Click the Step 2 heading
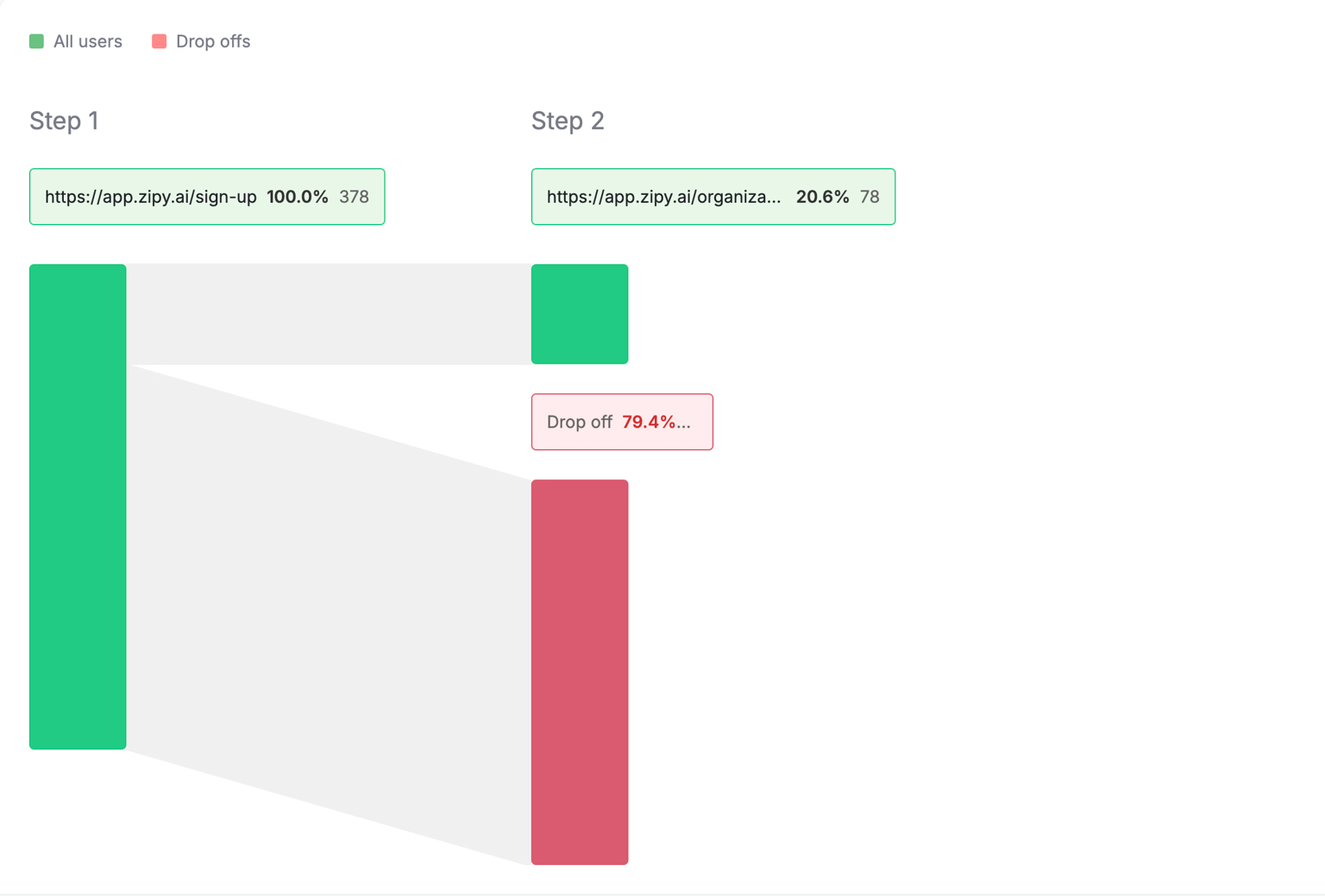Image resolution: width=1325 pixels, height=896 pixels. click(x=567, y=121)
